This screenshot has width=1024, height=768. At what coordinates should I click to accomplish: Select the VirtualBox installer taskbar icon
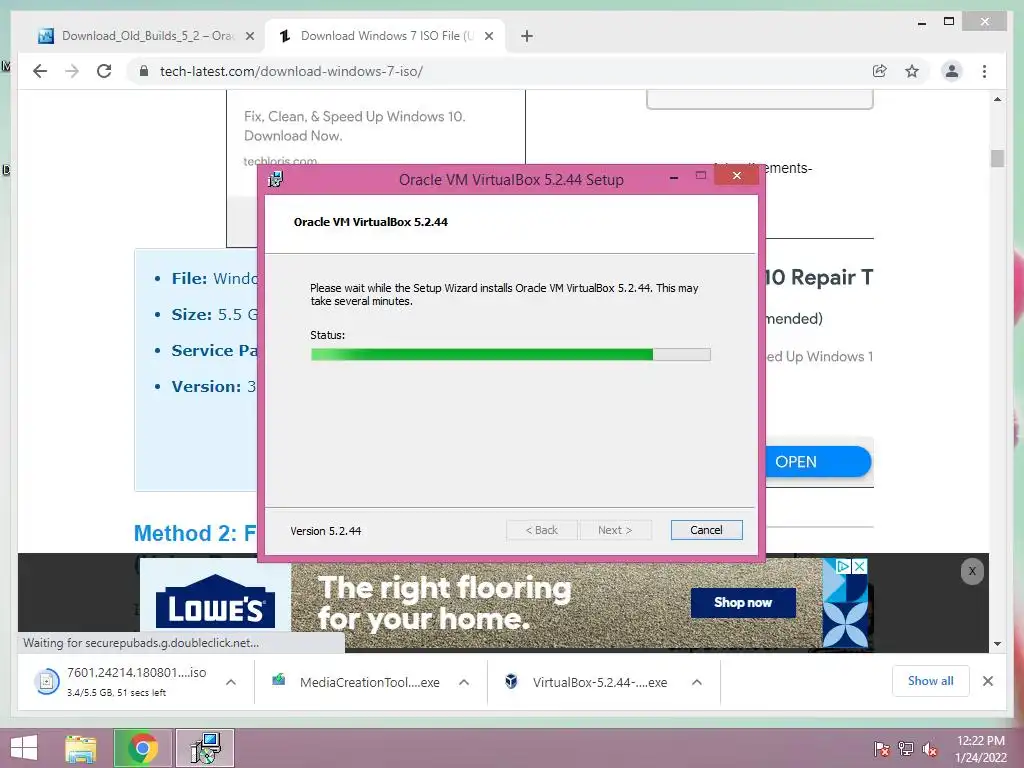coord(205,748)
